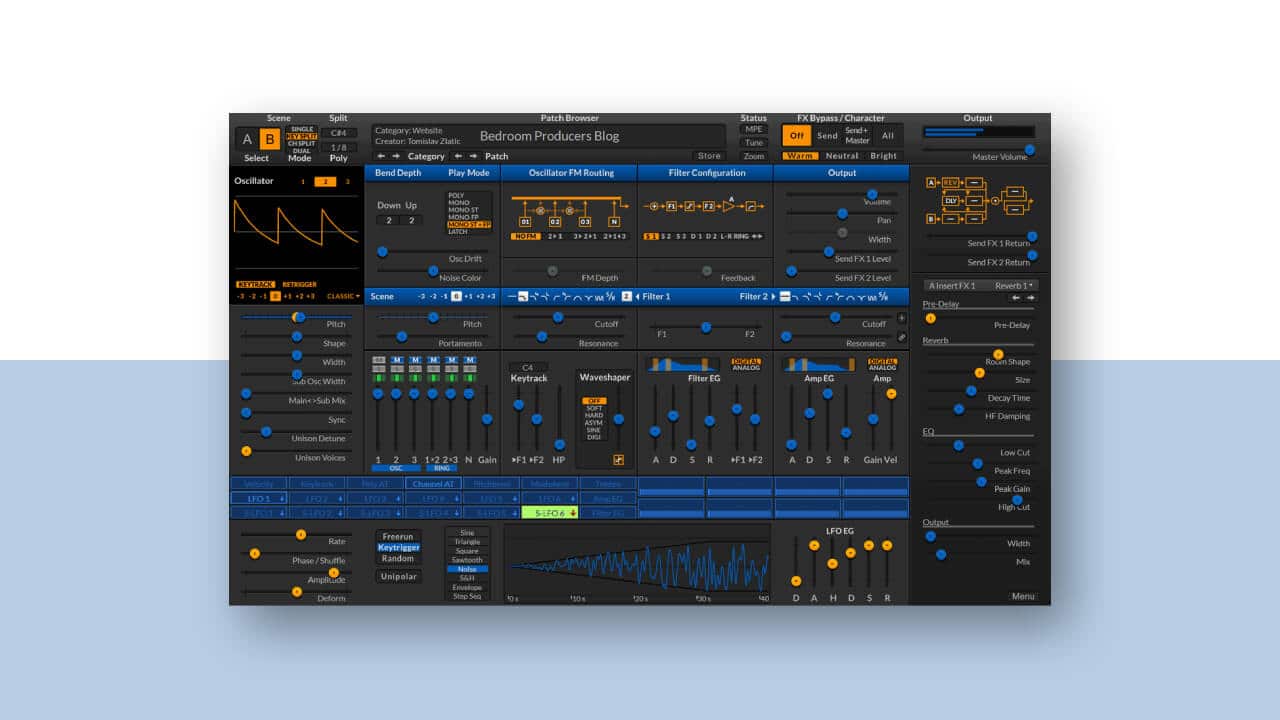The image size is (1280, 720).
Task: Switch to Scene A
Action: (247, 140)
